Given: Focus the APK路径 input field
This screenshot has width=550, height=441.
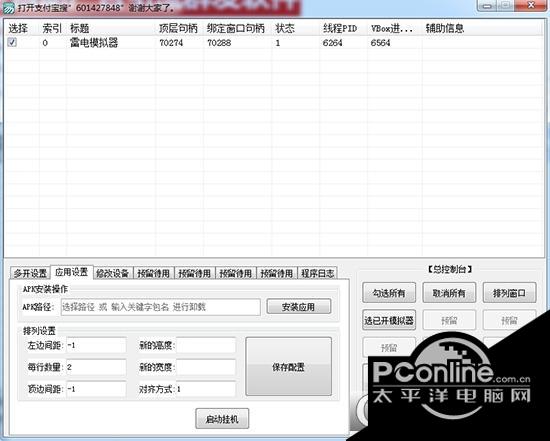Looking at the screenshot, I should (161, 307).
